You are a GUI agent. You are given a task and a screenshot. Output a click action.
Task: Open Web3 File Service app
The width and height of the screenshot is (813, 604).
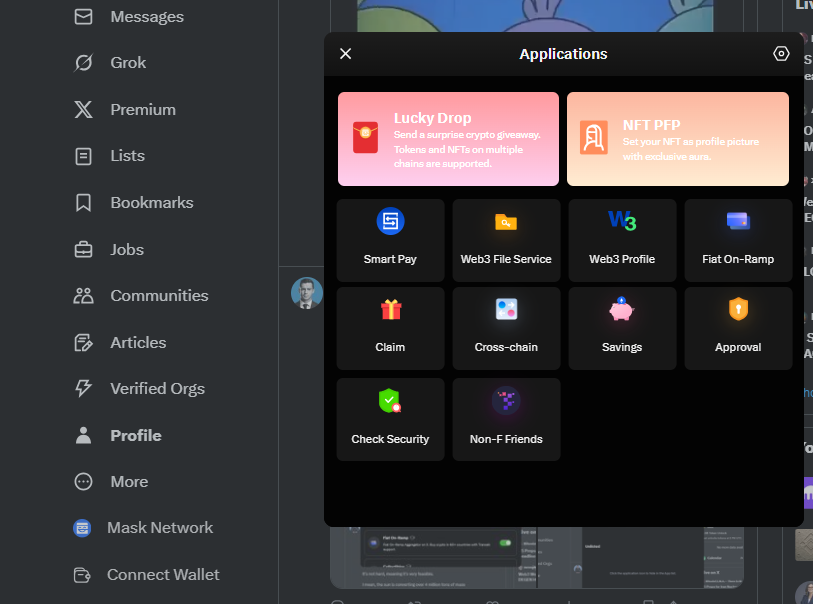pos(506,241)
